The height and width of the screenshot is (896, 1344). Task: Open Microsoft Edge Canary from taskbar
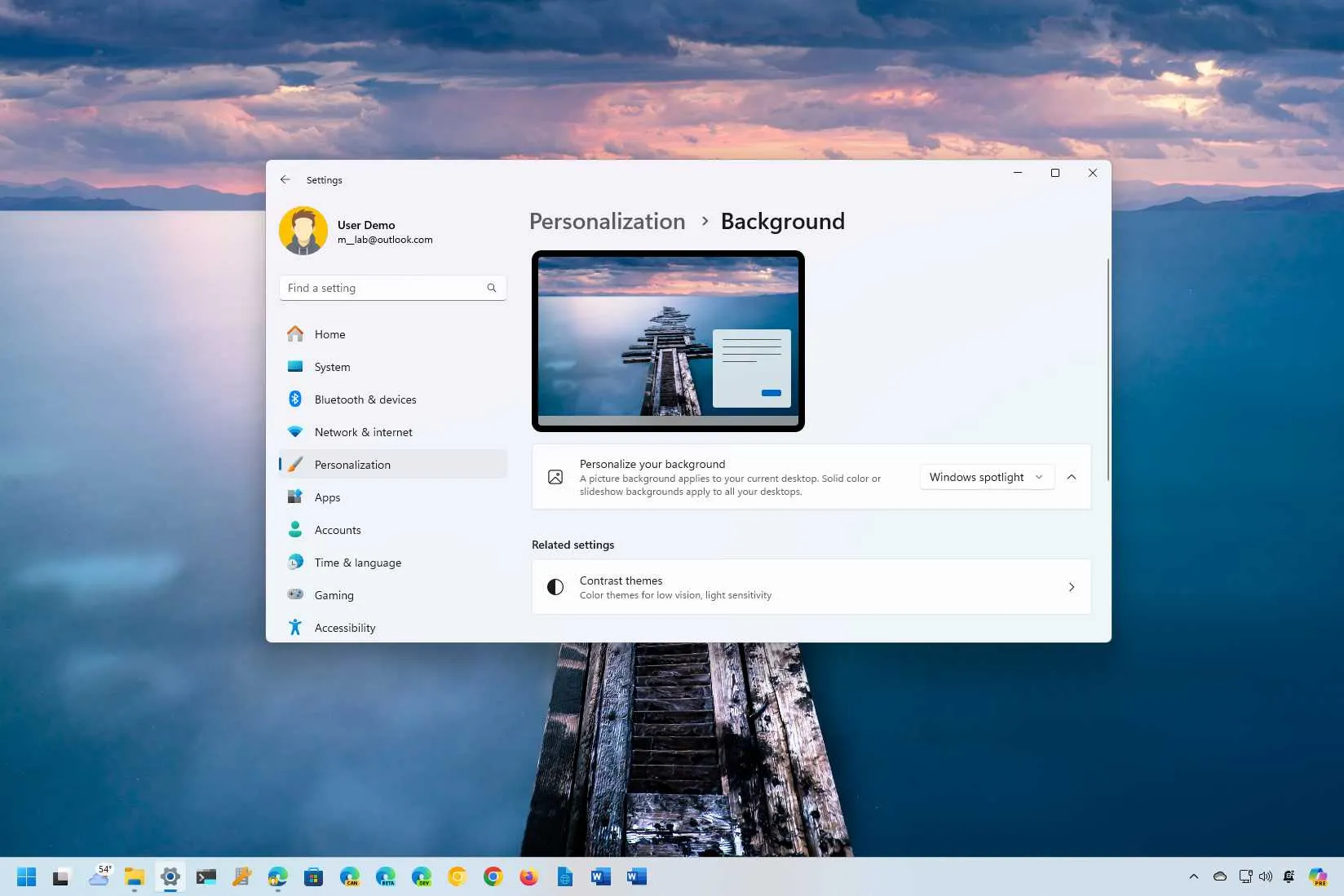coord(351,876)
